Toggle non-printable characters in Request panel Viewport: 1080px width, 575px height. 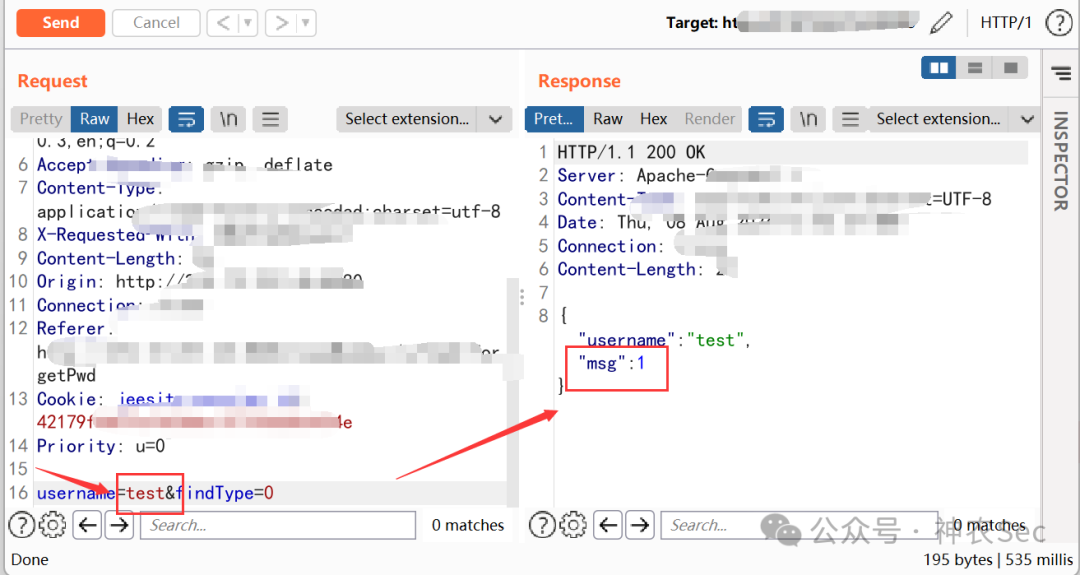228,119
